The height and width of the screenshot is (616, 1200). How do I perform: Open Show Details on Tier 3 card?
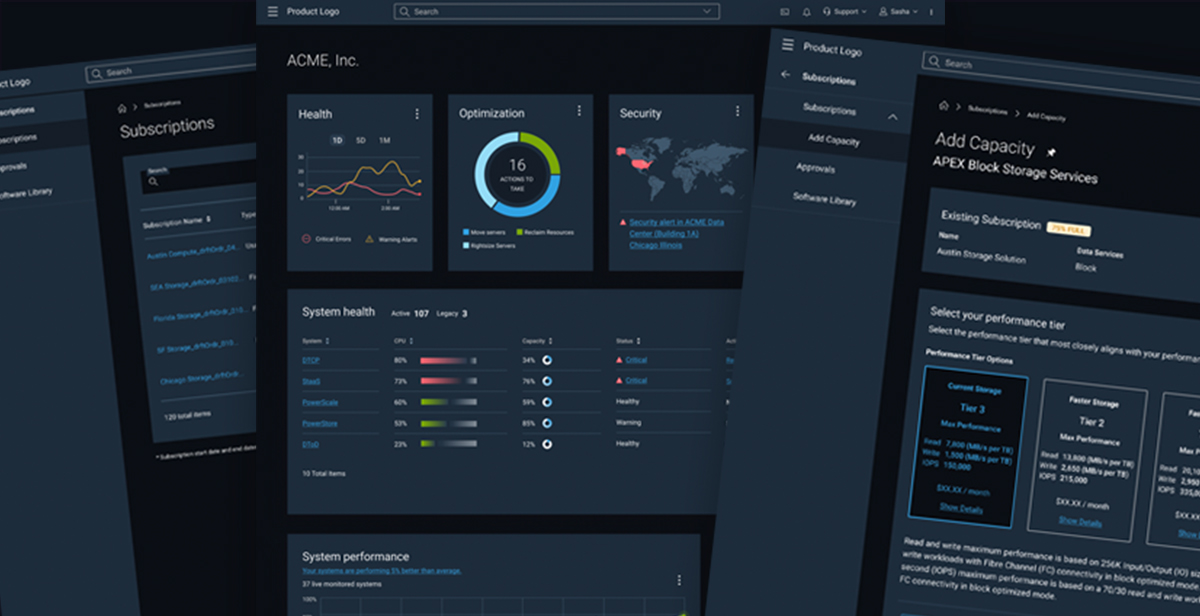(961, 509)
